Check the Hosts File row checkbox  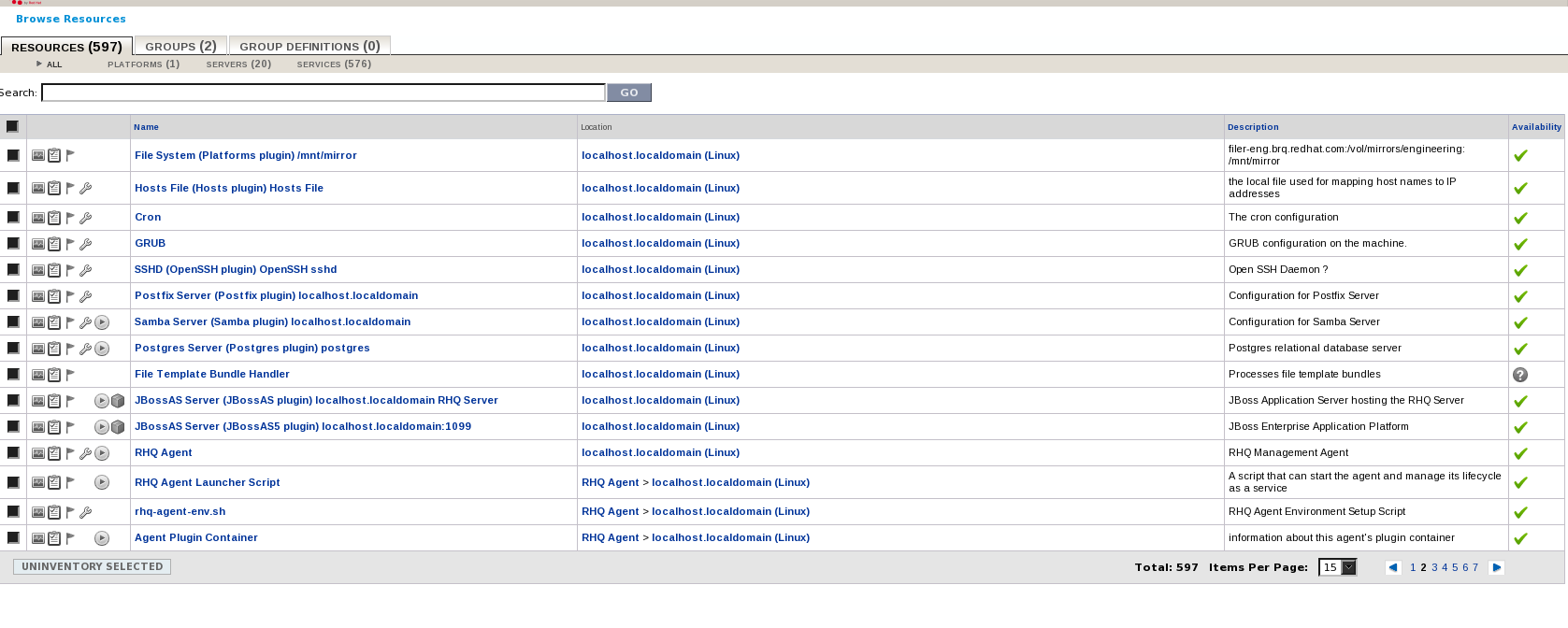pos(13,188)
